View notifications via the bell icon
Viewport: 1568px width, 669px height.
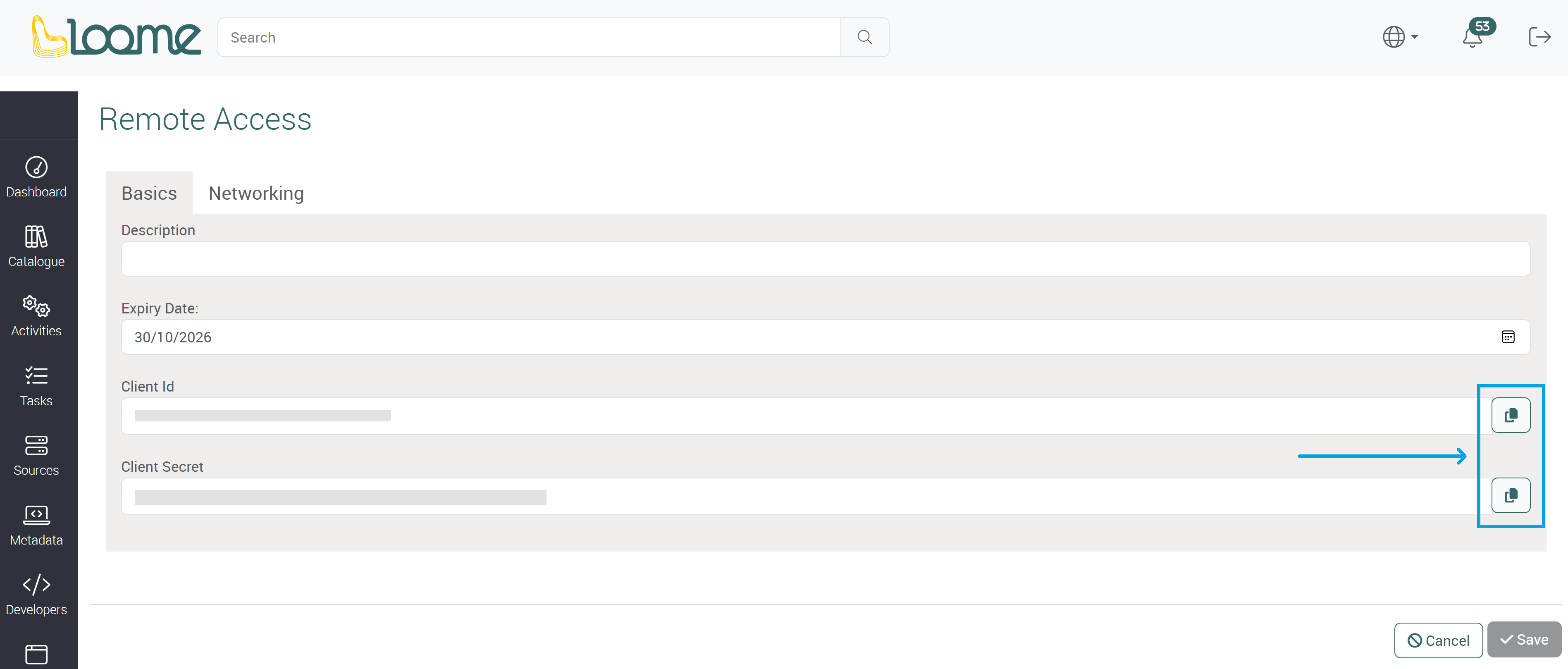[x=1473, y=38]
